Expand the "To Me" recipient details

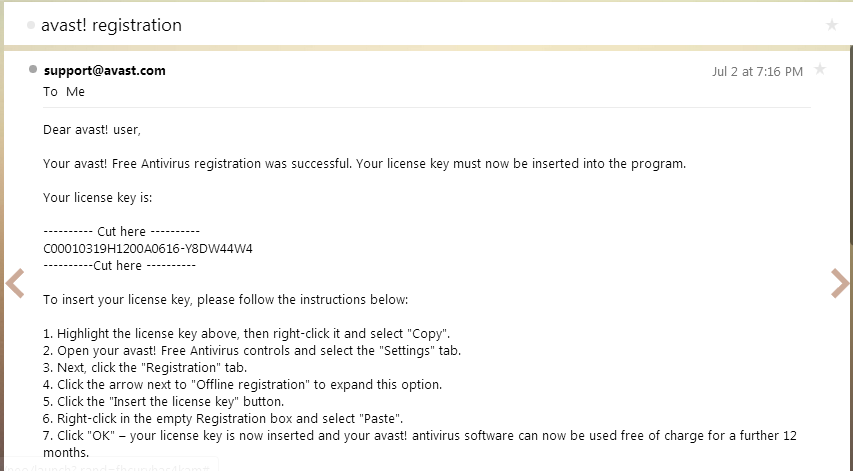point(64,91)
